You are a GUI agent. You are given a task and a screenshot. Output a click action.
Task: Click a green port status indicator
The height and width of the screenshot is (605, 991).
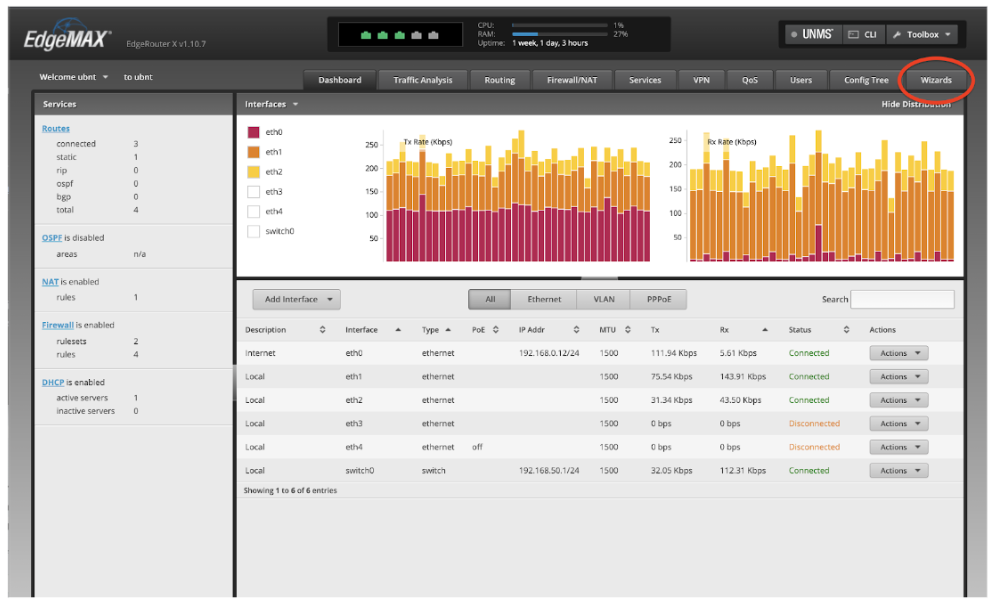tap(368, 33)
